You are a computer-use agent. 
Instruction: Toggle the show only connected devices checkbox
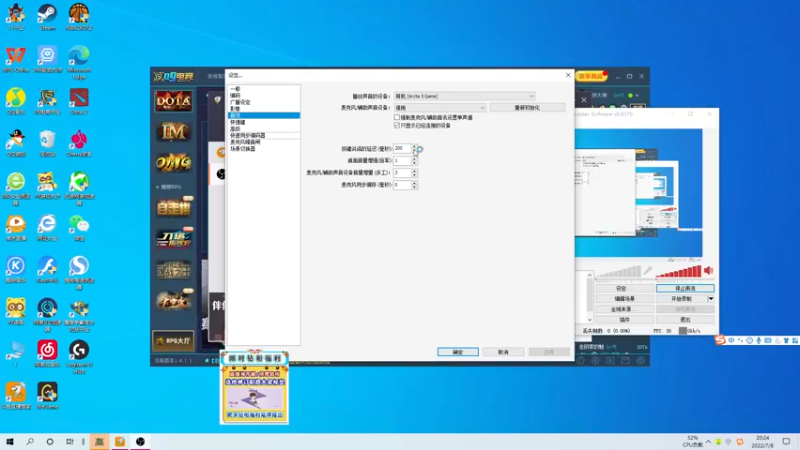point(397,125)
